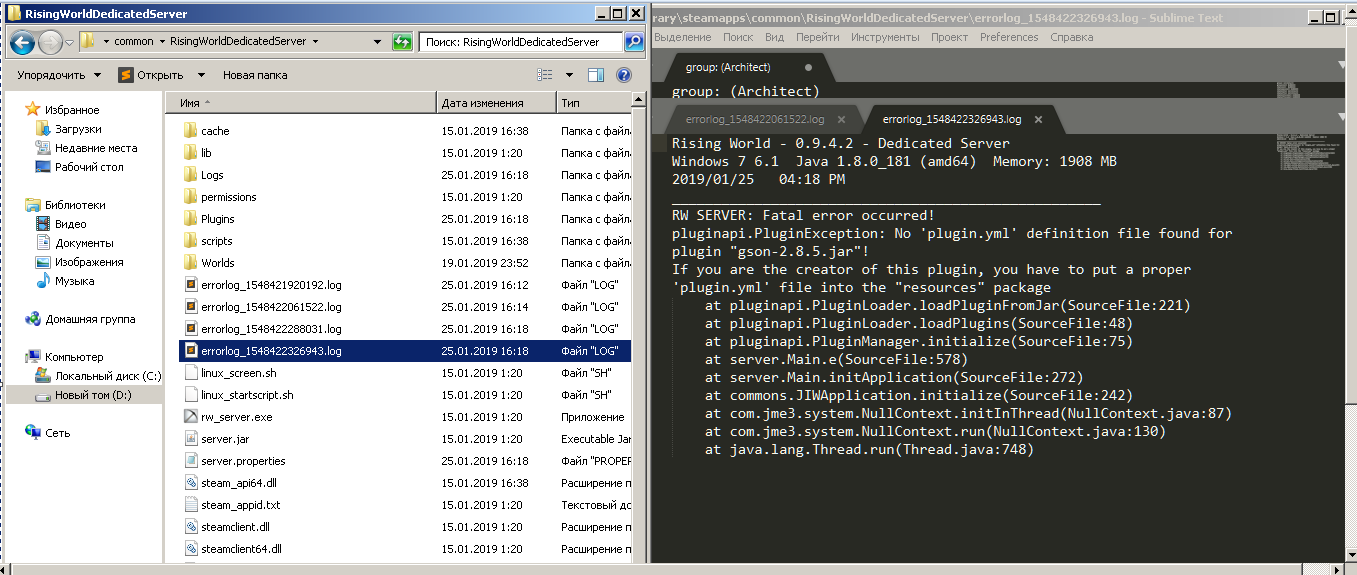
Task: Select the rw_server.exe file
Action: [236, 417]
